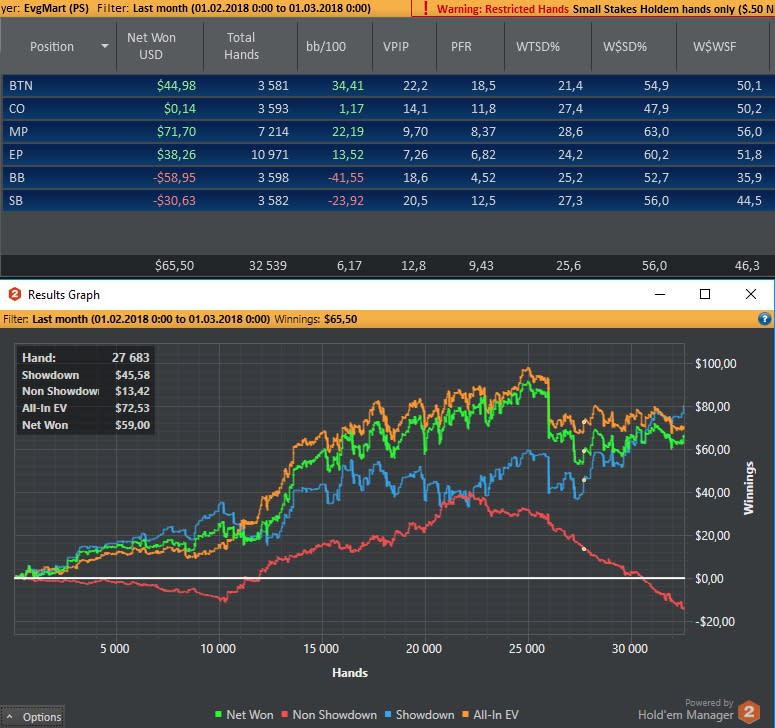Sort by Position column header
Viewport: 775px width, 728px height.
coord(52,46)
